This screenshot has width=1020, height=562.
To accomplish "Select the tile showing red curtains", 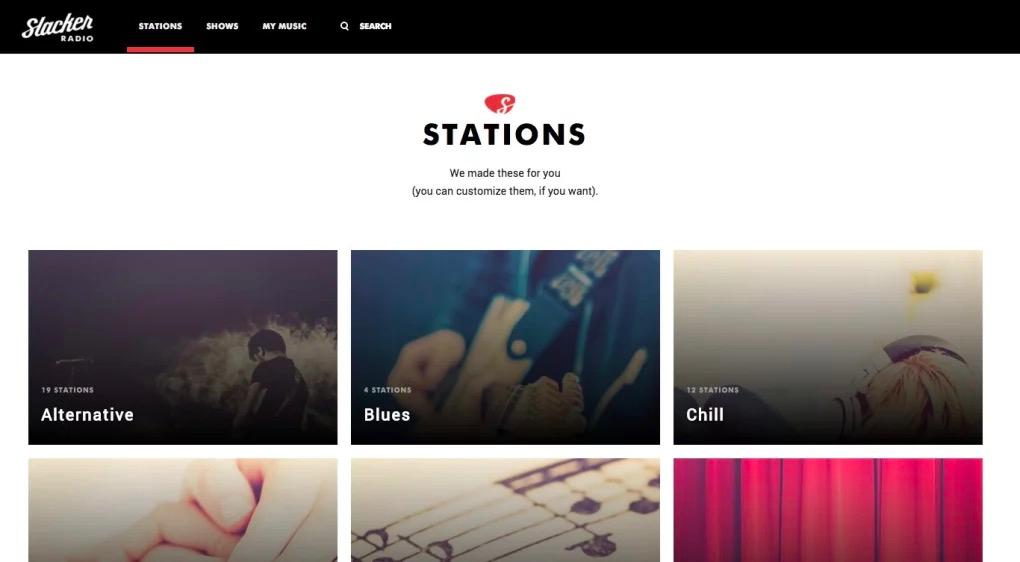I will [828, 511].
